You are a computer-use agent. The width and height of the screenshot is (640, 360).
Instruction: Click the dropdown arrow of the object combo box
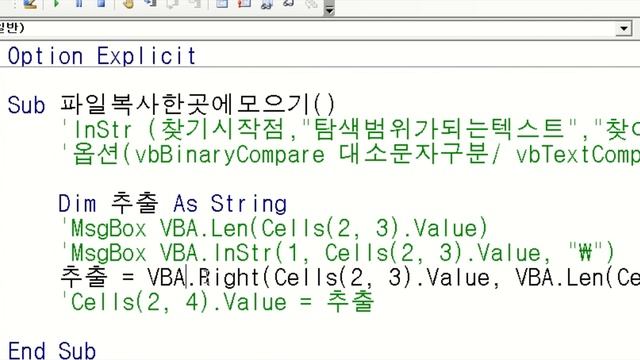[624, 29]
